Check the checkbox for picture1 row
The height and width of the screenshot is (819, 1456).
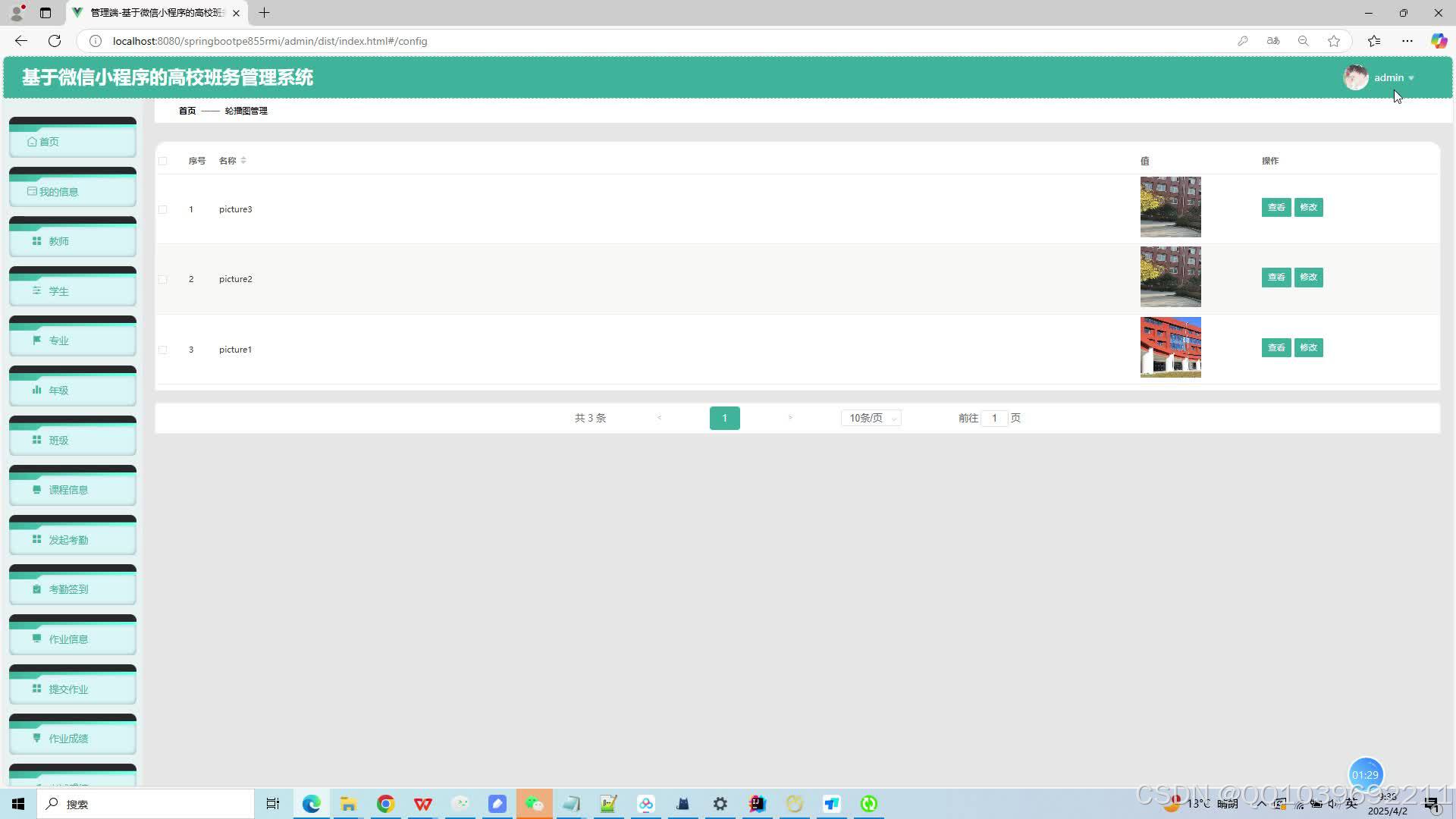[x=162, y=350]
